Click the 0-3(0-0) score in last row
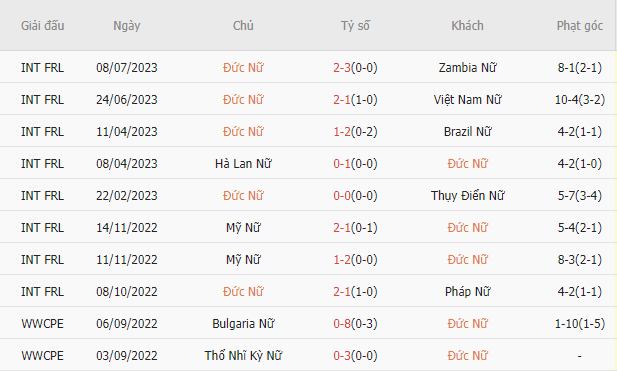Screen dimensions: 617x371 point(355,356)
